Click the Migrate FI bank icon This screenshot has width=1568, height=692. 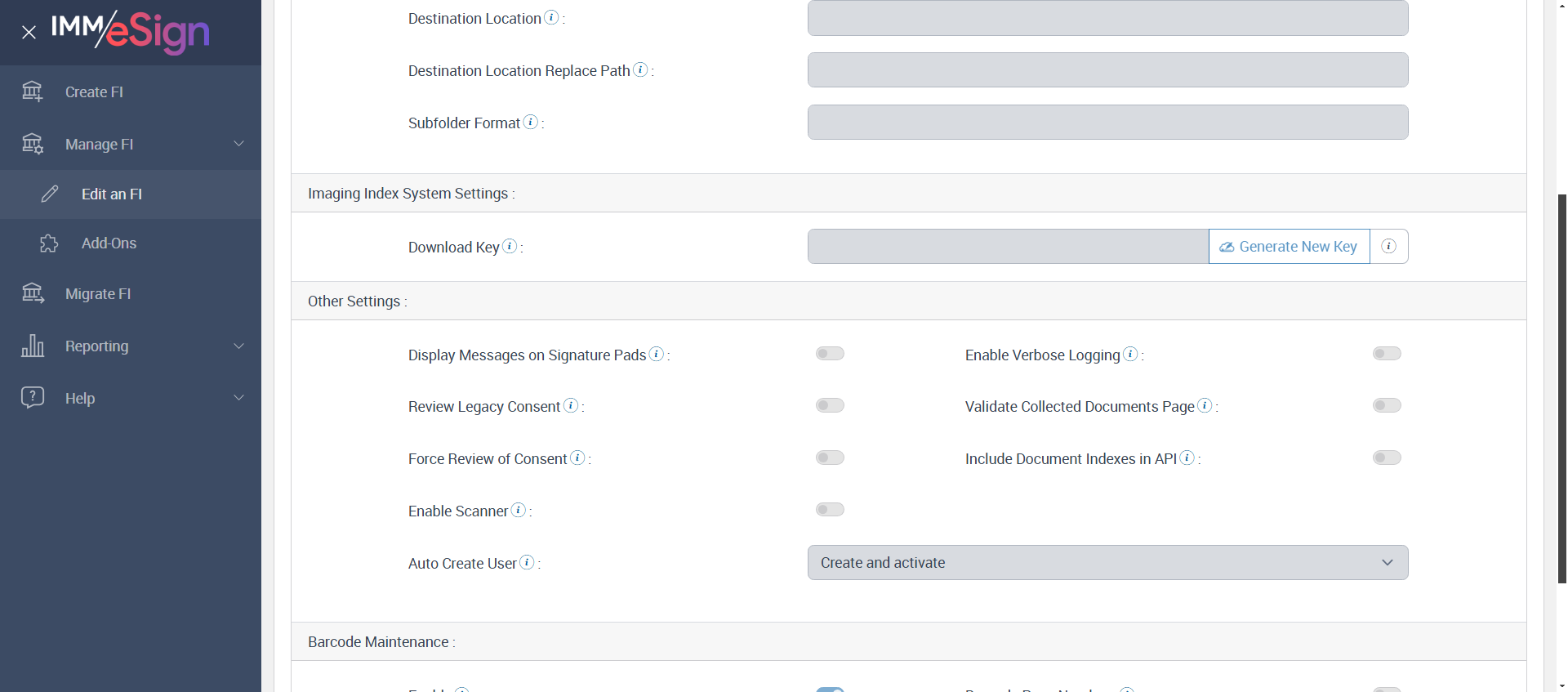tap(33, 293)
